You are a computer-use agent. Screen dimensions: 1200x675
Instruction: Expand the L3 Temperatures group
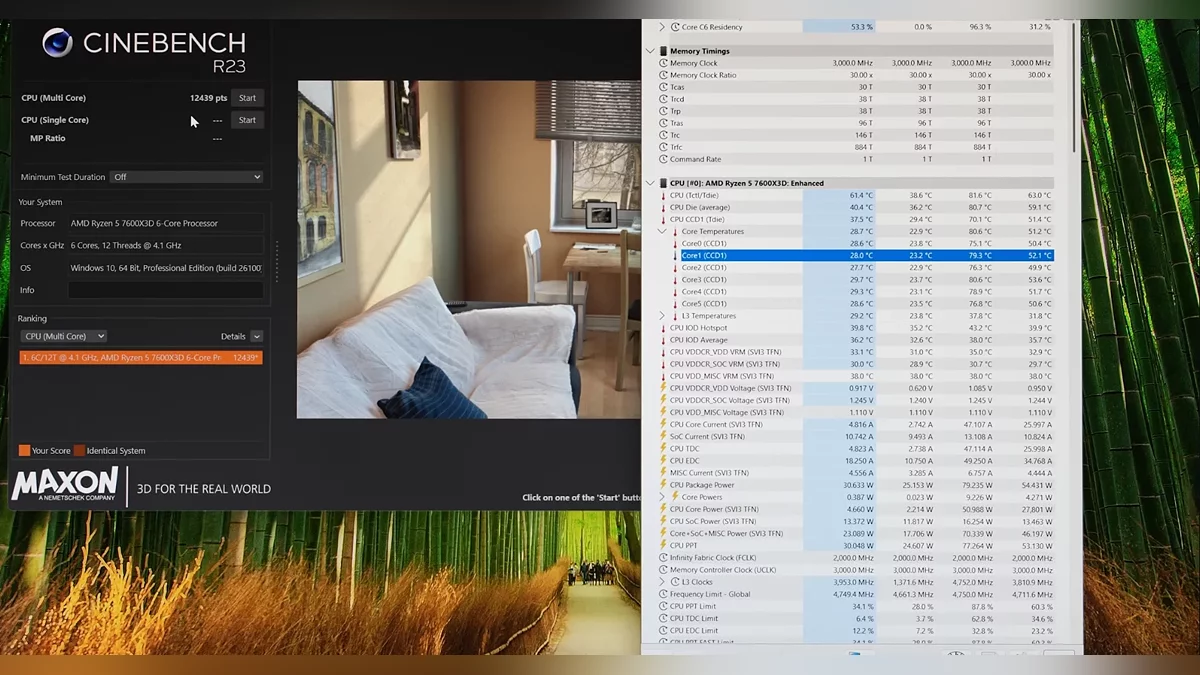662,316
